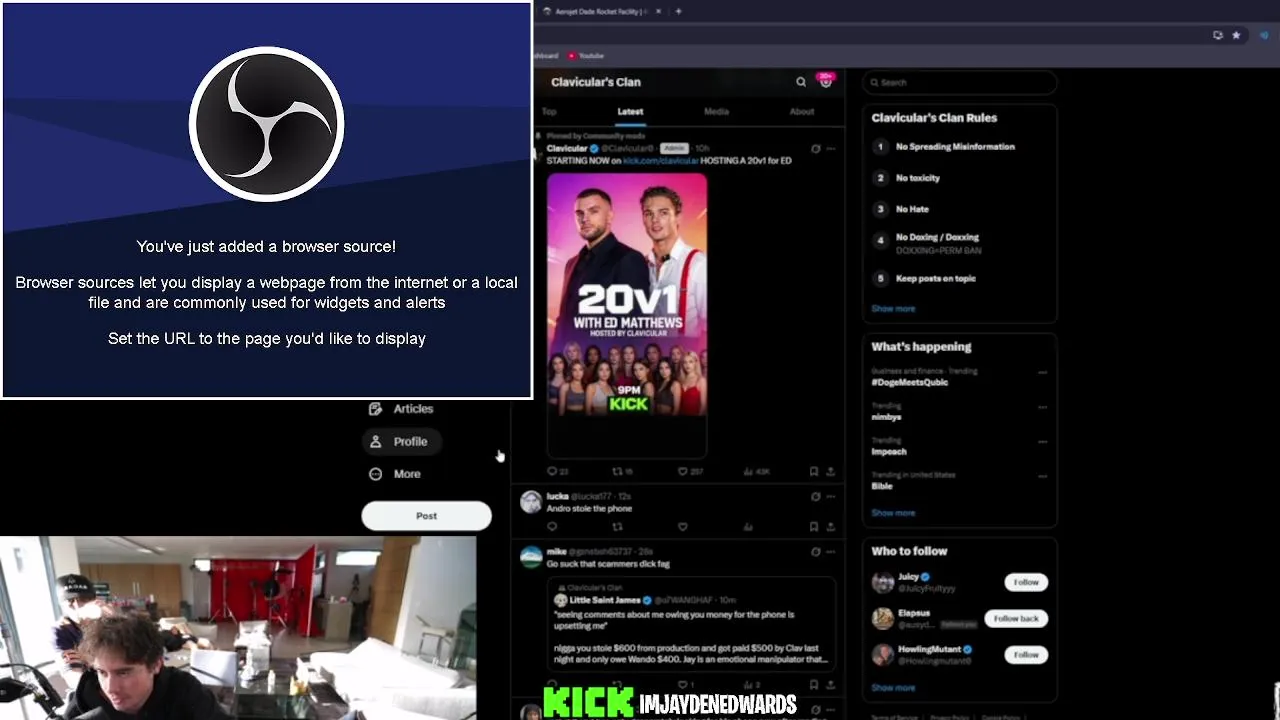Open more options on mike's post
The width and height of the screenshot is (1280, 720).
tap(830, 551)
